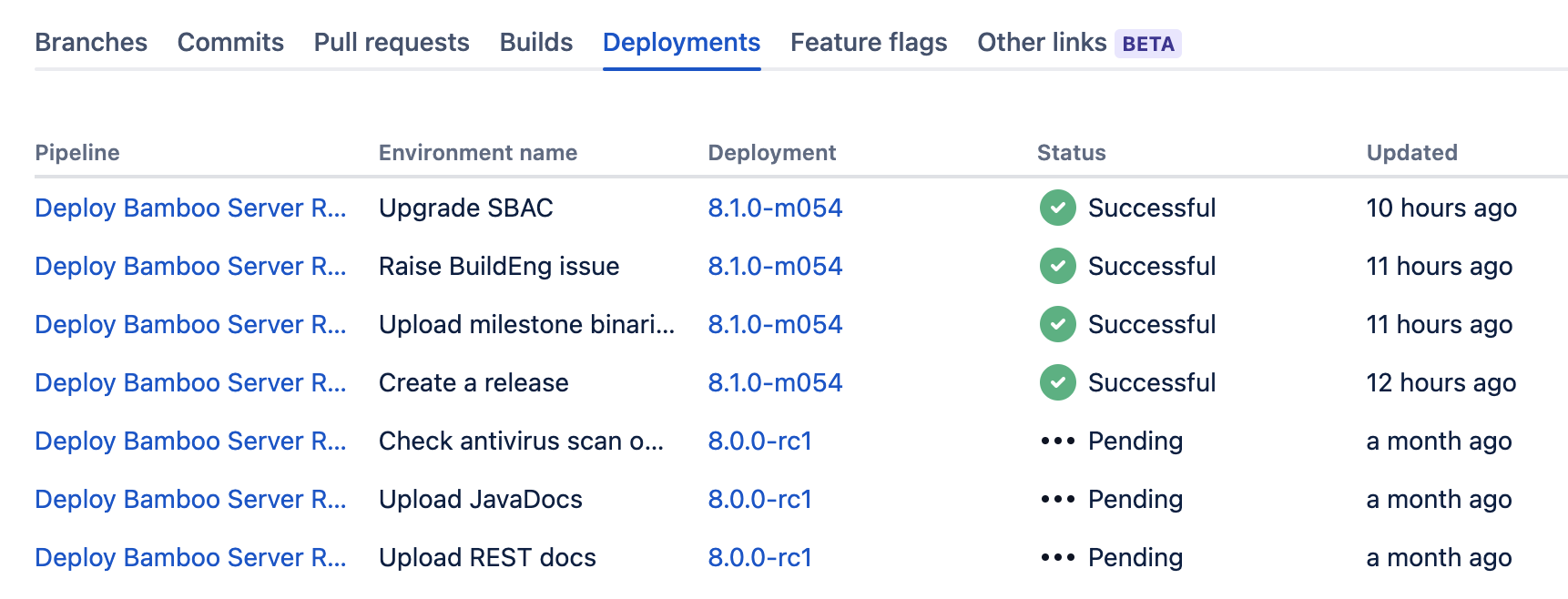1568x599 pixels.
Task: Open pipeline link in Upload REST docs row
Action: (x=190, y=557)
